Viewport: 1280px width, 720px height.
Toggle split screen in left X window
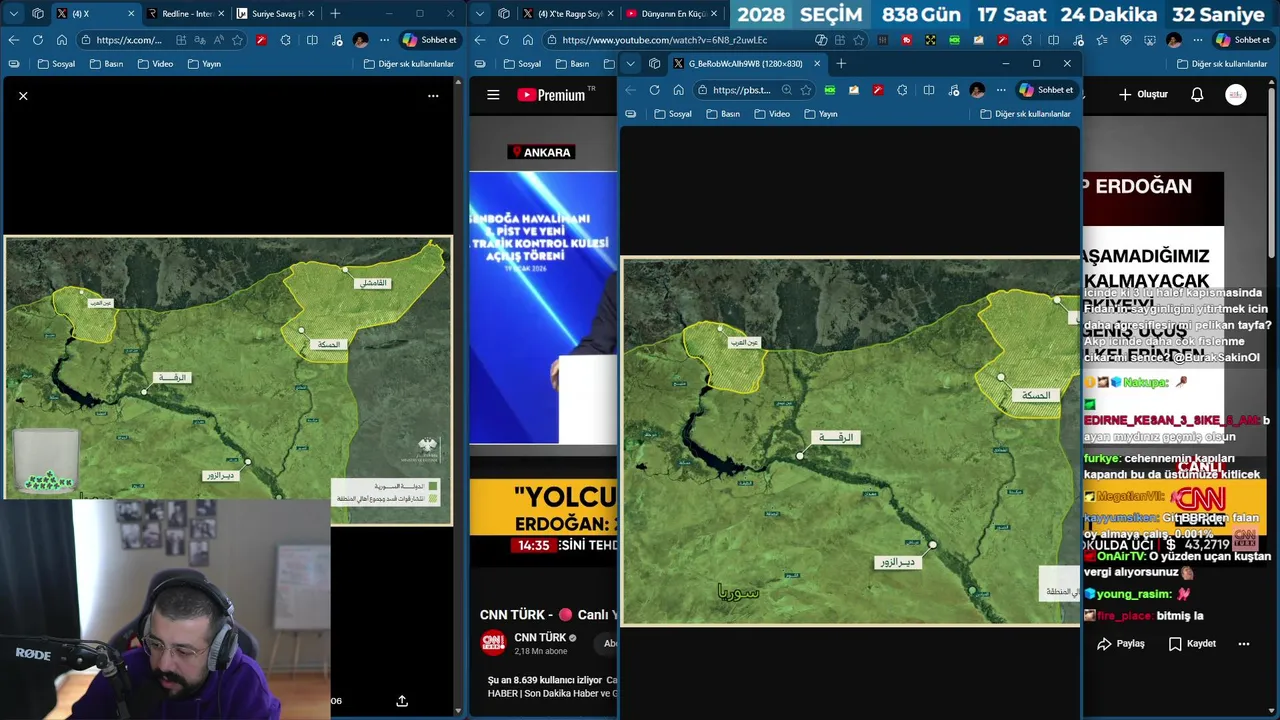pos(312,40)
